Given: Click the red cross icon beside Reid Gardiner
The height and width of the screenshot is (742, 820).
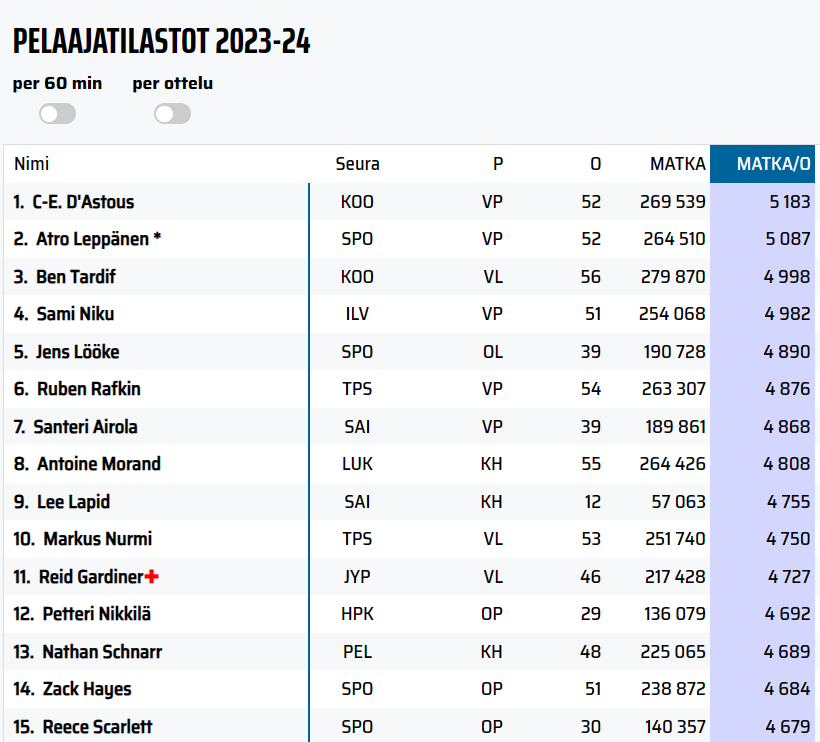Looking at the screenshot, I should click(152, 577).
